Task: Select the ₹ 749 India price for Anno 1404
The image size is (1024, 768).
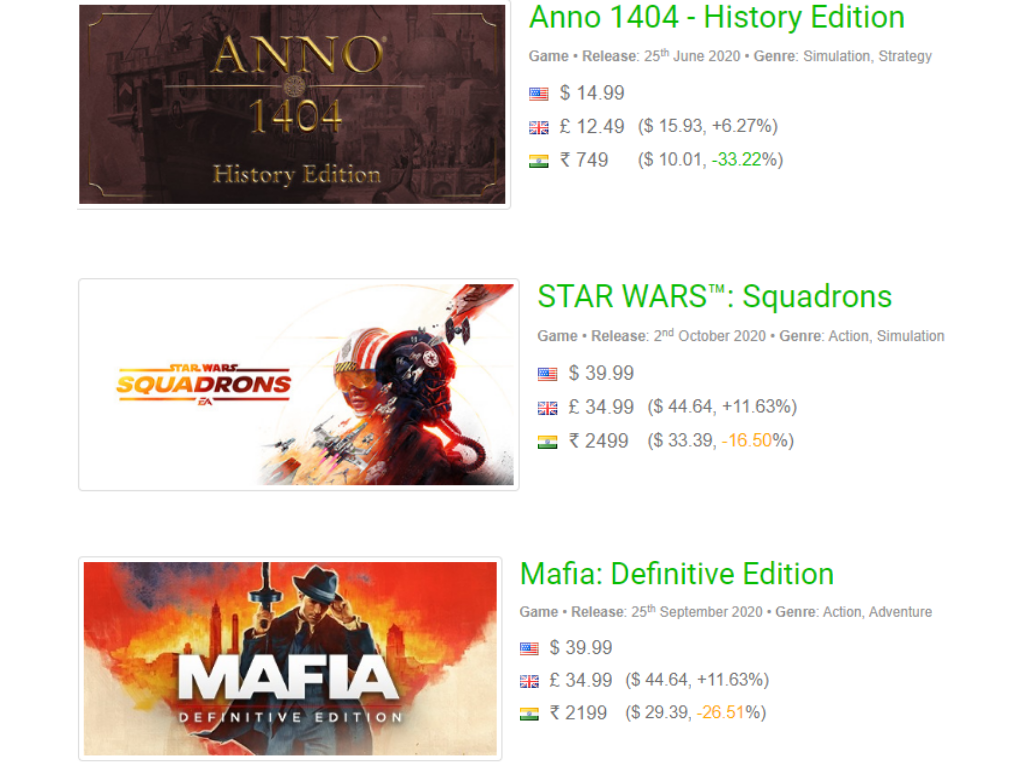Action: 584,160
